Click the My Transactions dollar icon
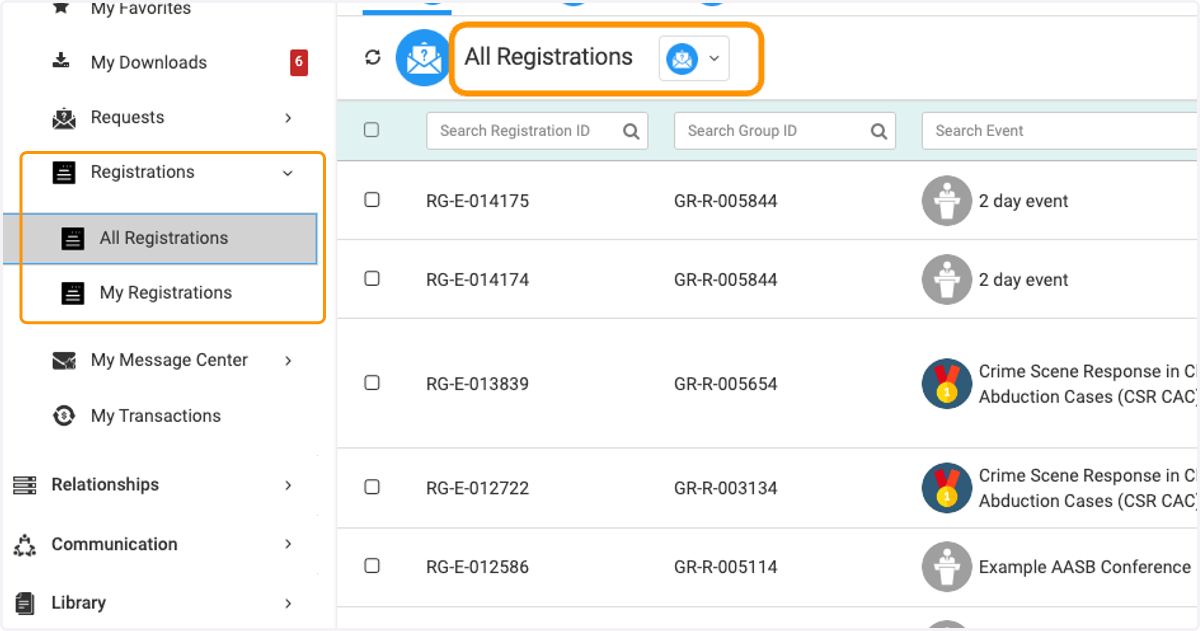The height and width of the screenshot is (631, 1200). tap(64, 415)
